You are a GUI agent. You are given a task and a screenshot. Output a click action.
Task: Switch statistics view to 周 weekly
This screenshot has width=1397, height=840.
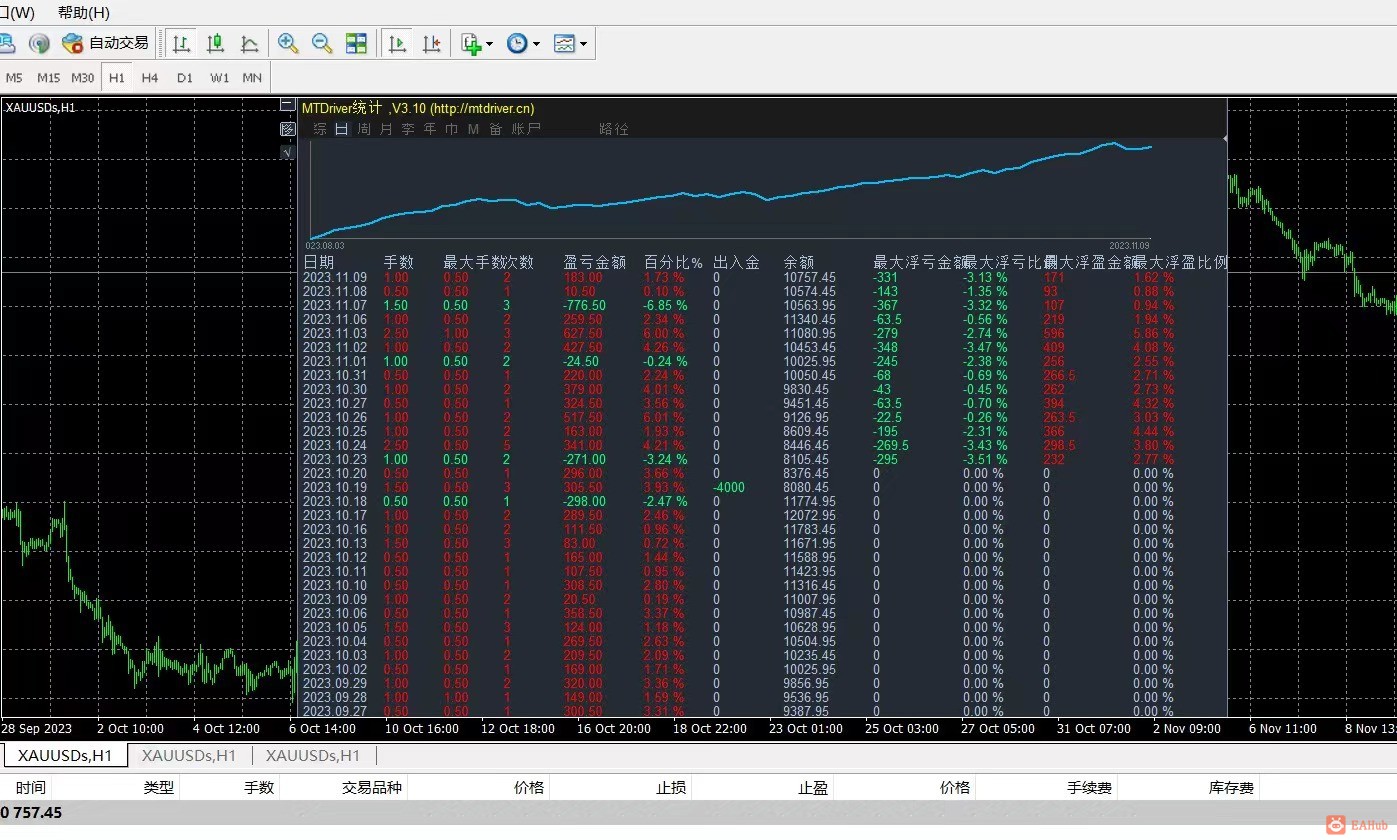coord(364,128)
